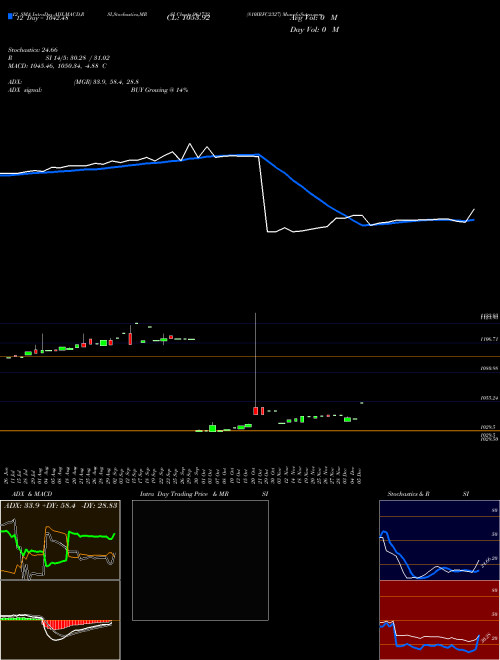Viewport: 500px width, 660px height.
Task: Click the 'Day Vol: 0 M' readout
Action: point(314,30)
